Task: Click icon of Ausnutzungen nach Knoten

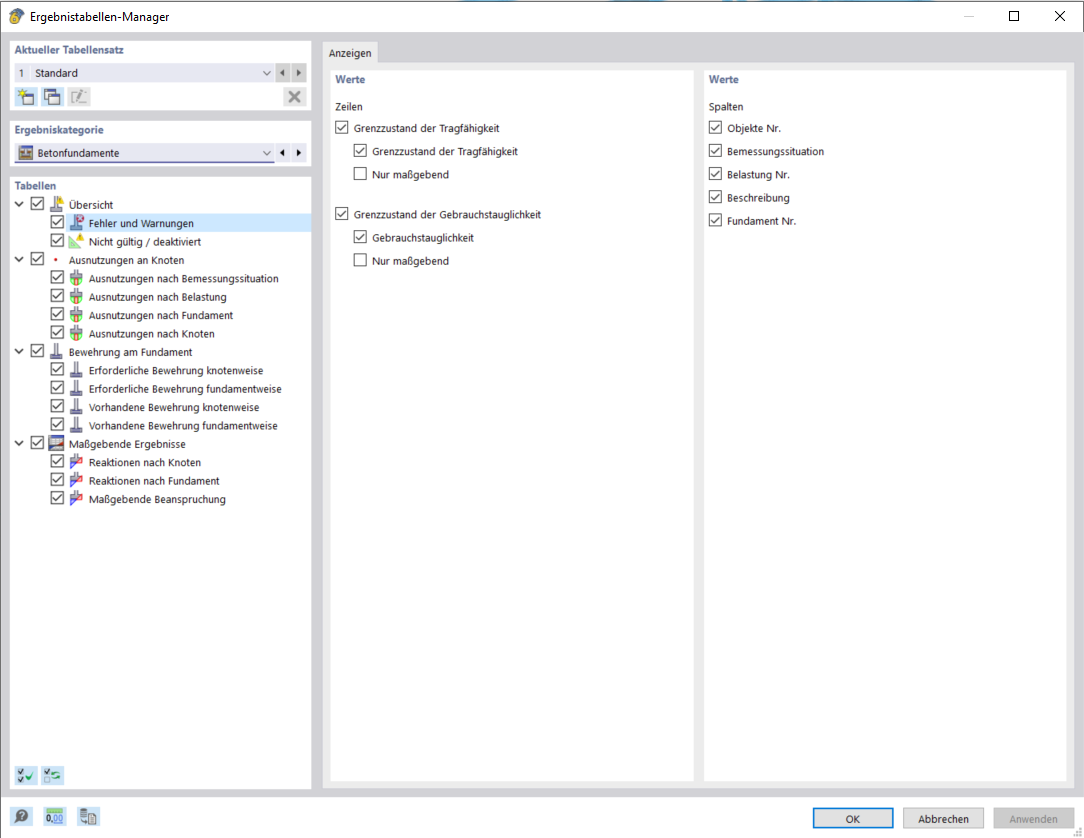Action: pyautogui.click(x=77, y=333)
